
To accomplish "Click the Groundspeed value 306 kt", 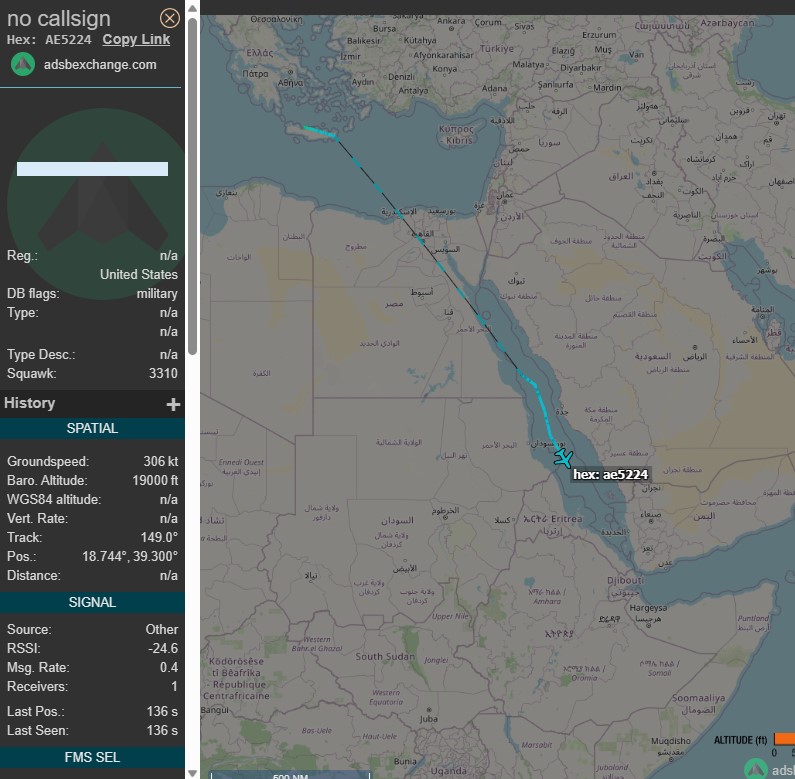I will [x=161, y=462].
